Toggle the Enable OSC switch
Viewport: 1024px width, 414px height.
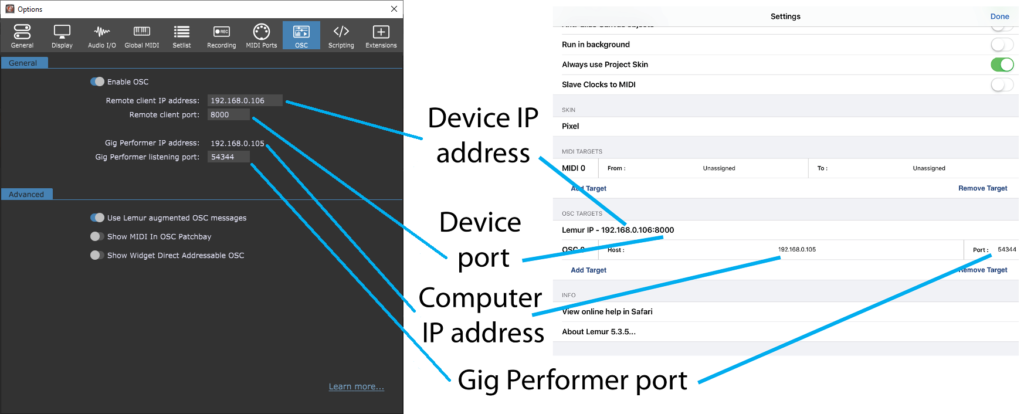(x=97, y=82)
